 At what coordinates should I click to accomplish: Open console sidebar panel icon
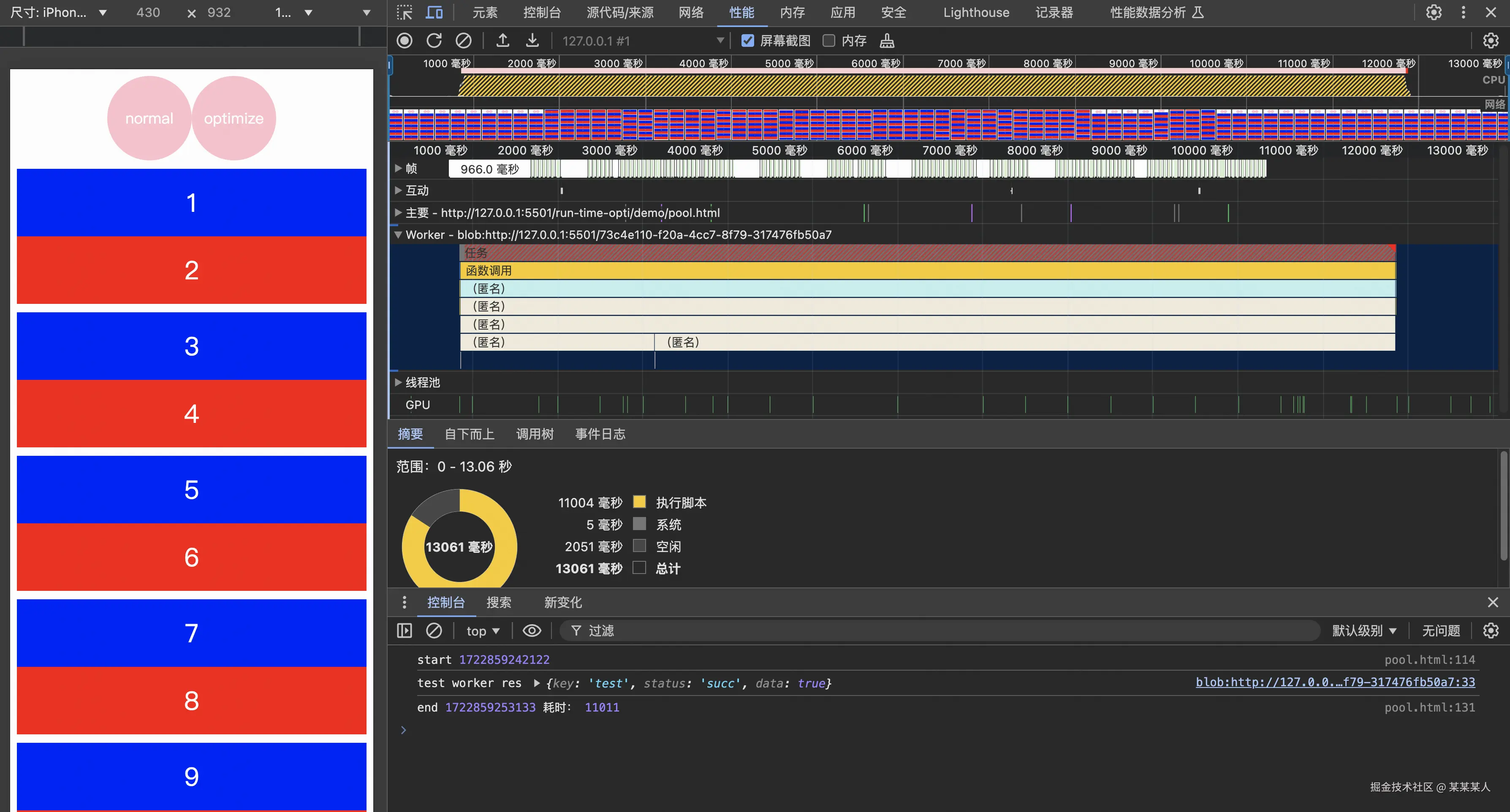click(x=405, y=631)
